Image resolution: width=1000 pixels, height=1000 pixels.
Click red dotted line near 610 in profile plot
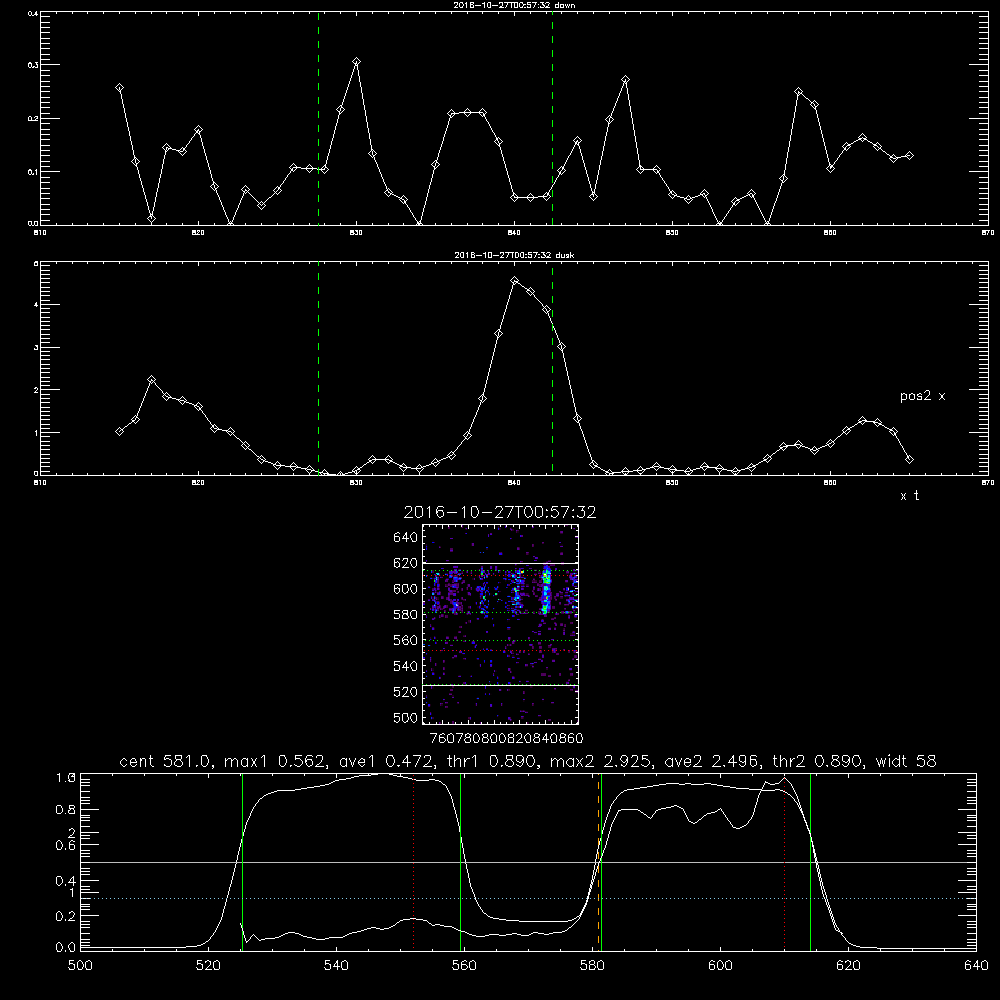click(784, 862)
